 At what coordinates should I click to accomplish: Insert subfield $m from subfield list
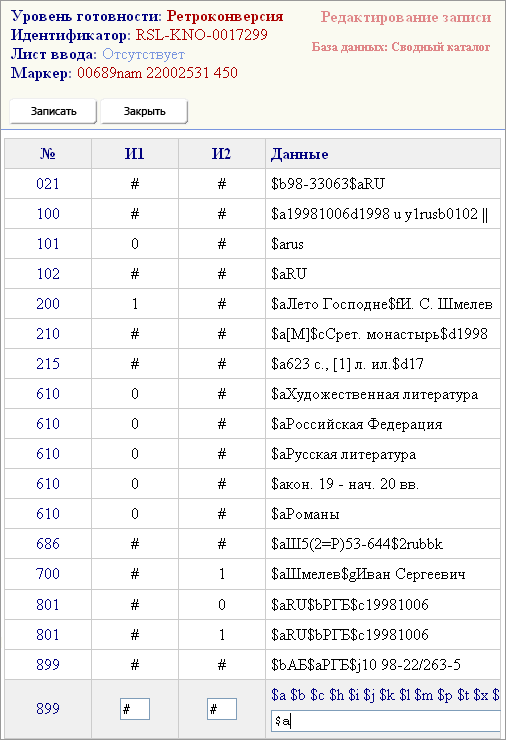tap(423, 695)
